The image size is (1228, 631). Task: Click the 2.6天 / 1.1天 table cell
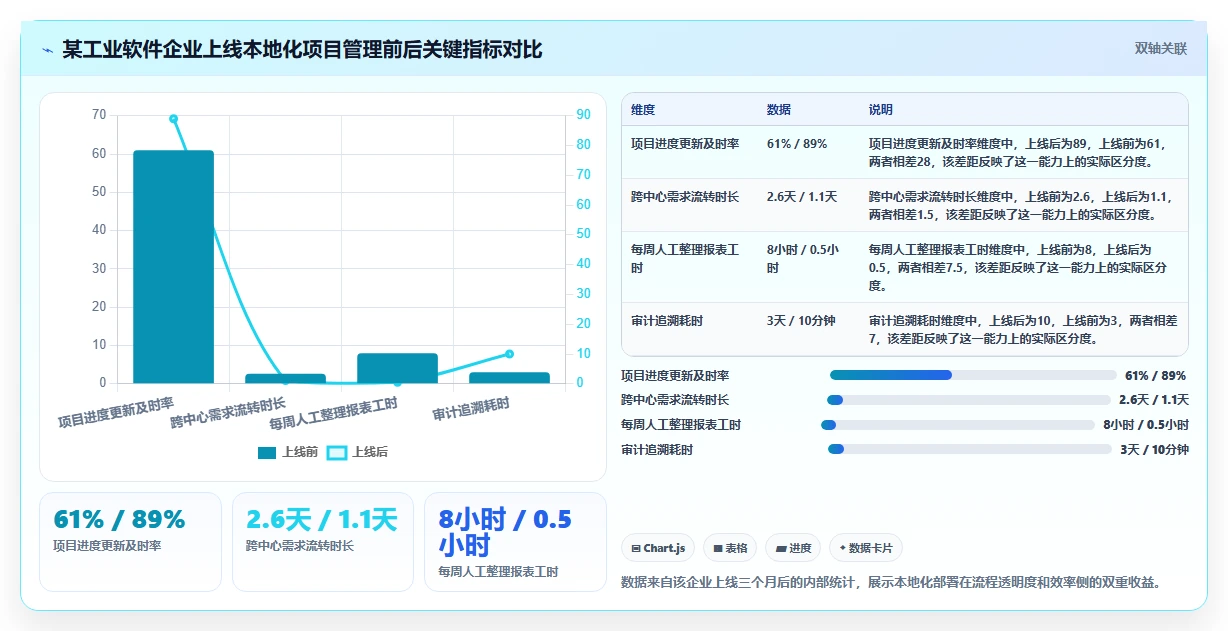(802, 197)
